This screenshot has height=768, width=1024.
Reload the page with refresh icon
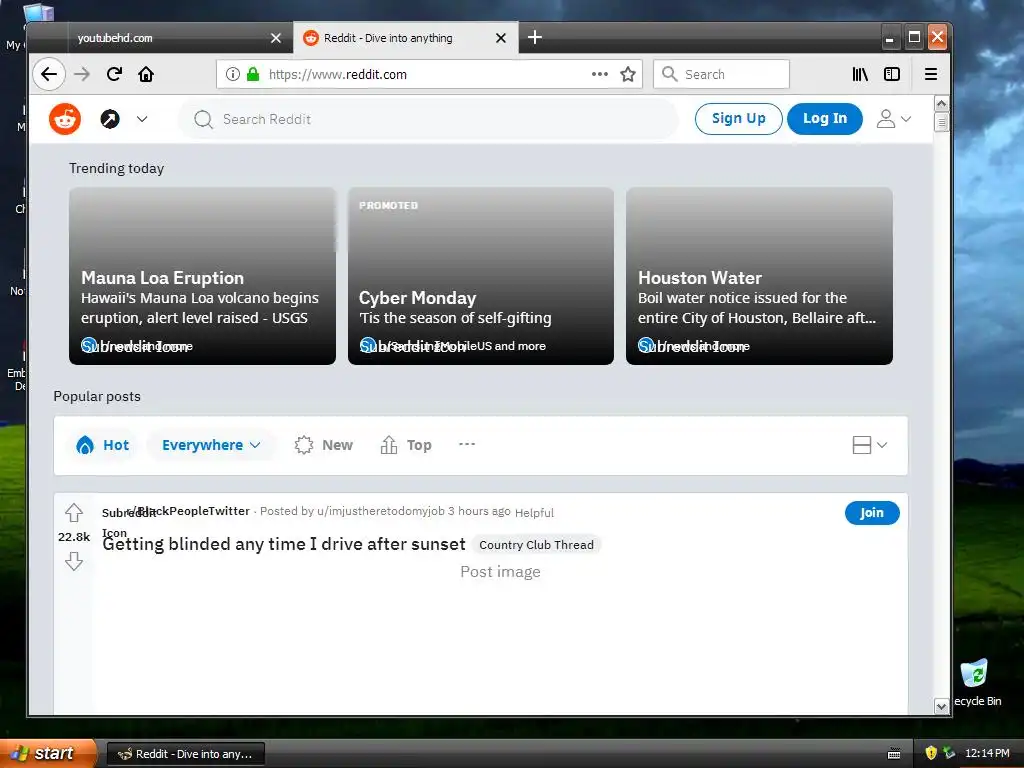click(x=114, y=74)
